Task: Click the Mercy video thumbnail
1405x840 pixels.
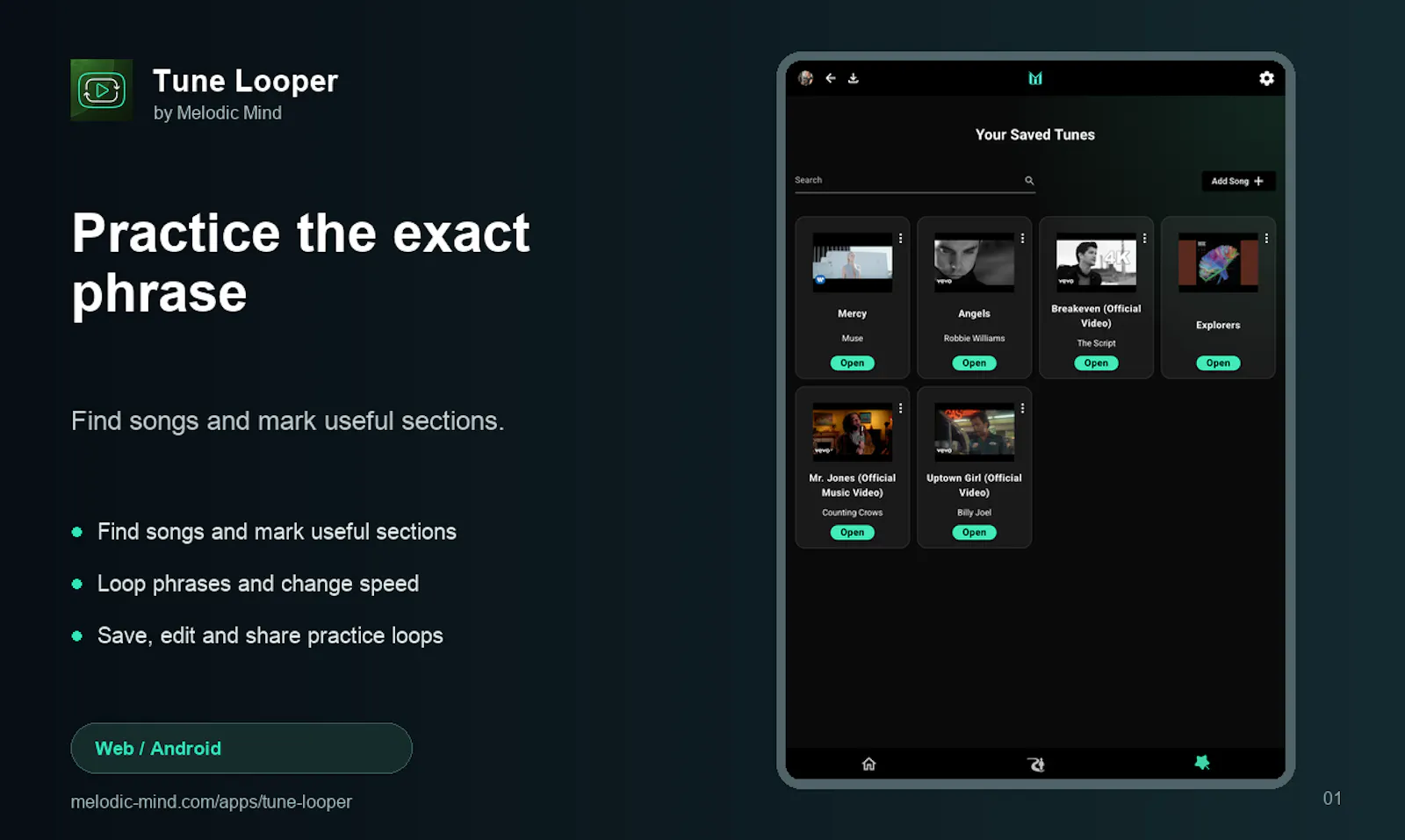Action: pyautogui.click(x=852, y=262)
